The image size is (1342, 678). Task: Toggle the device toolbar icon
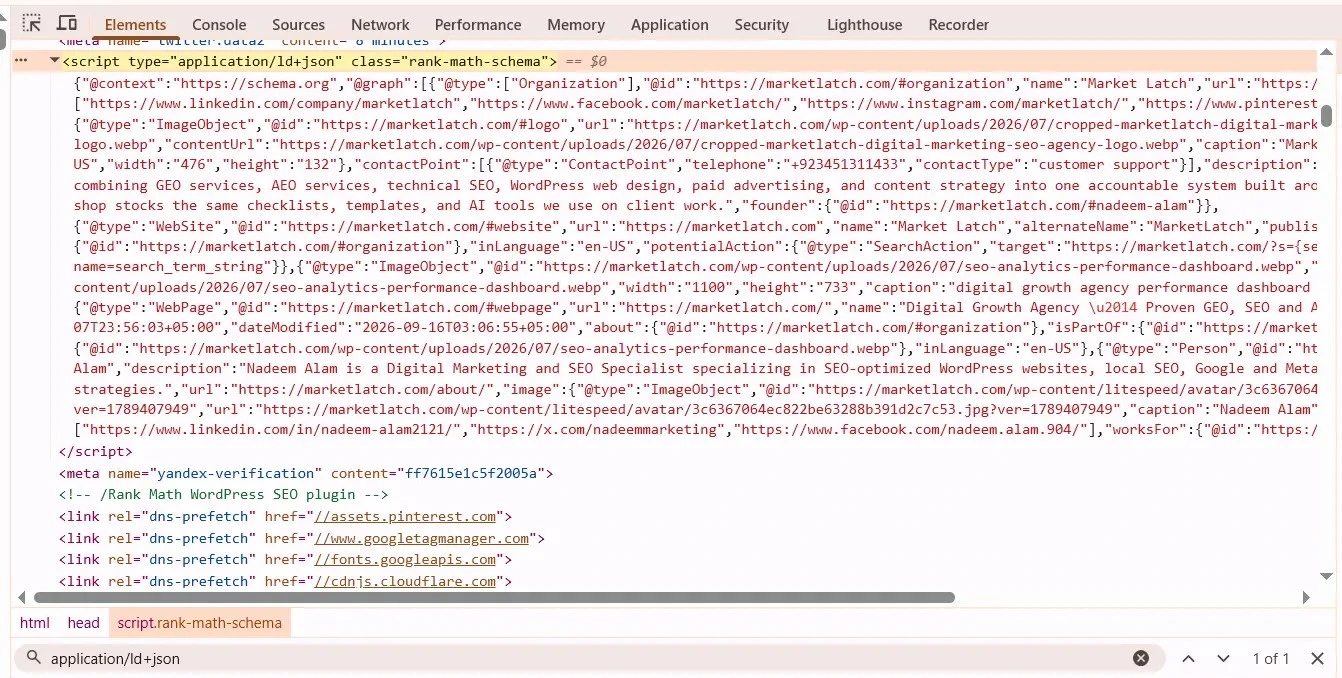[x=67, y=23]
